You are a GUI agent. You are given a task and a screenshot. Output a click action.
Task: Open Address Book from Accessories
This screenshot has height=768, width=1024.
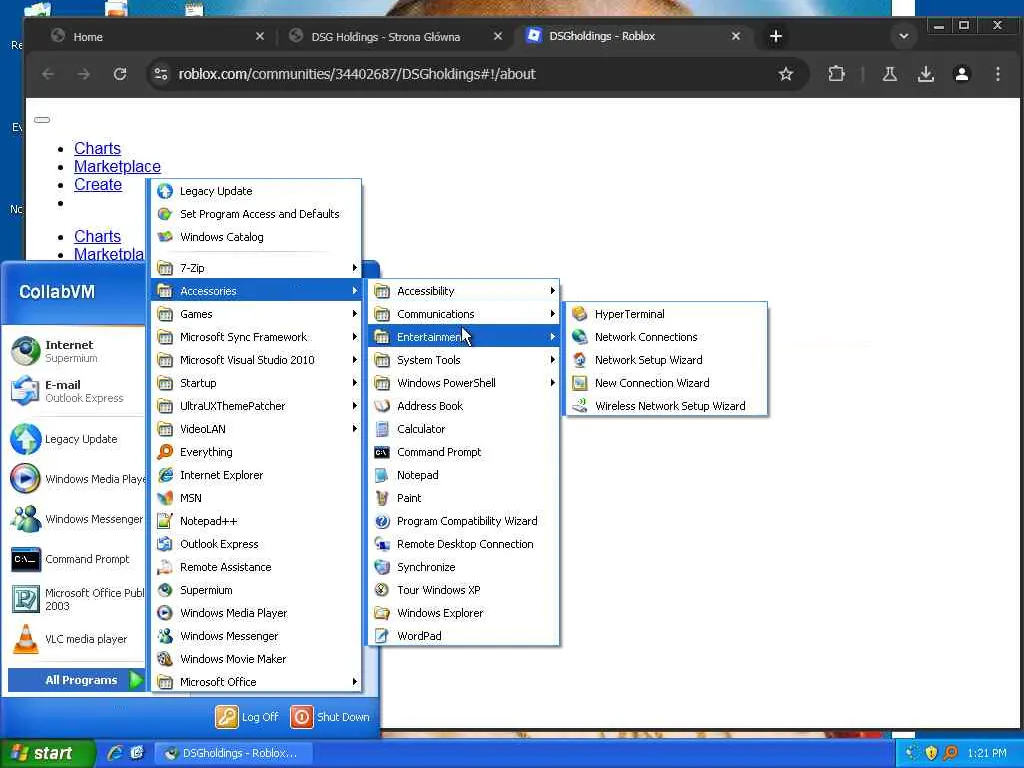tap(464, 406)
